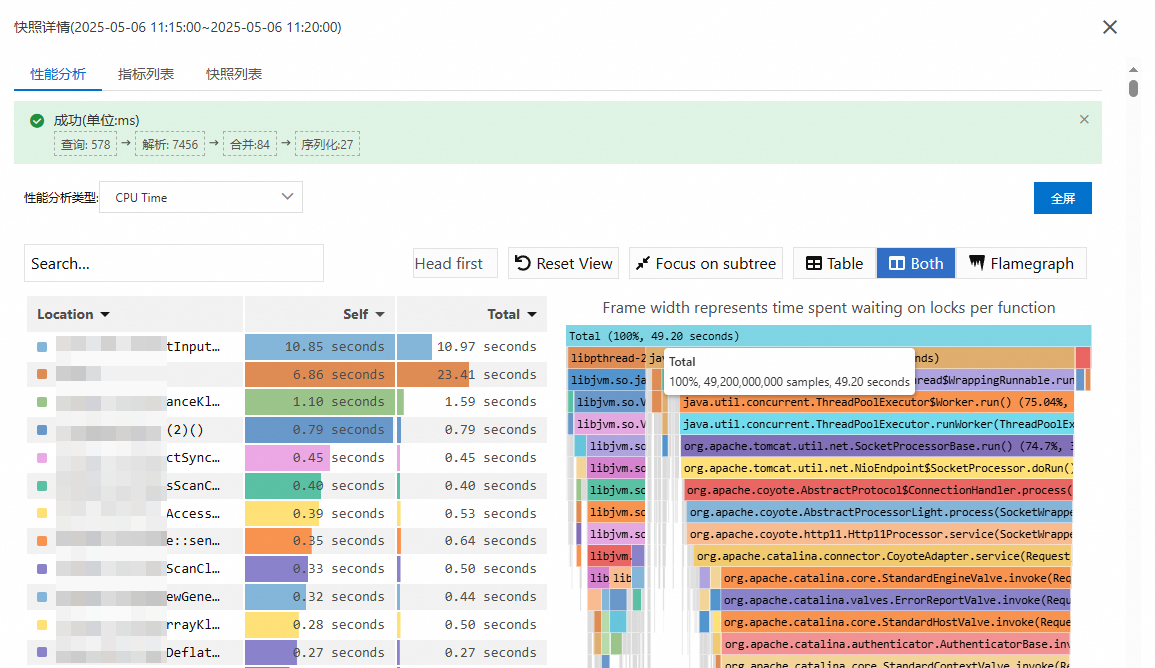The image size is (1155, 668).
Task: Open the 快照列表 tab
Action: tap(234, 74)
